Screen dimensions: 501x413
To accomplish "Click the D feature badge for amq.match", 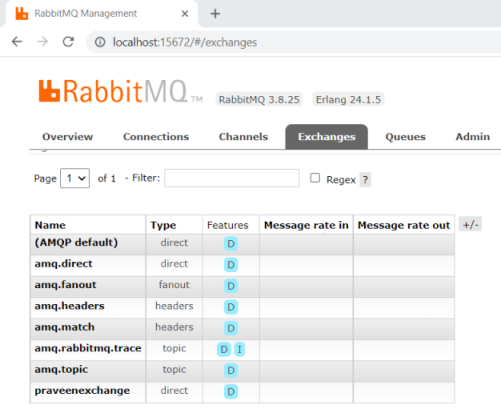I will (231, 328).
